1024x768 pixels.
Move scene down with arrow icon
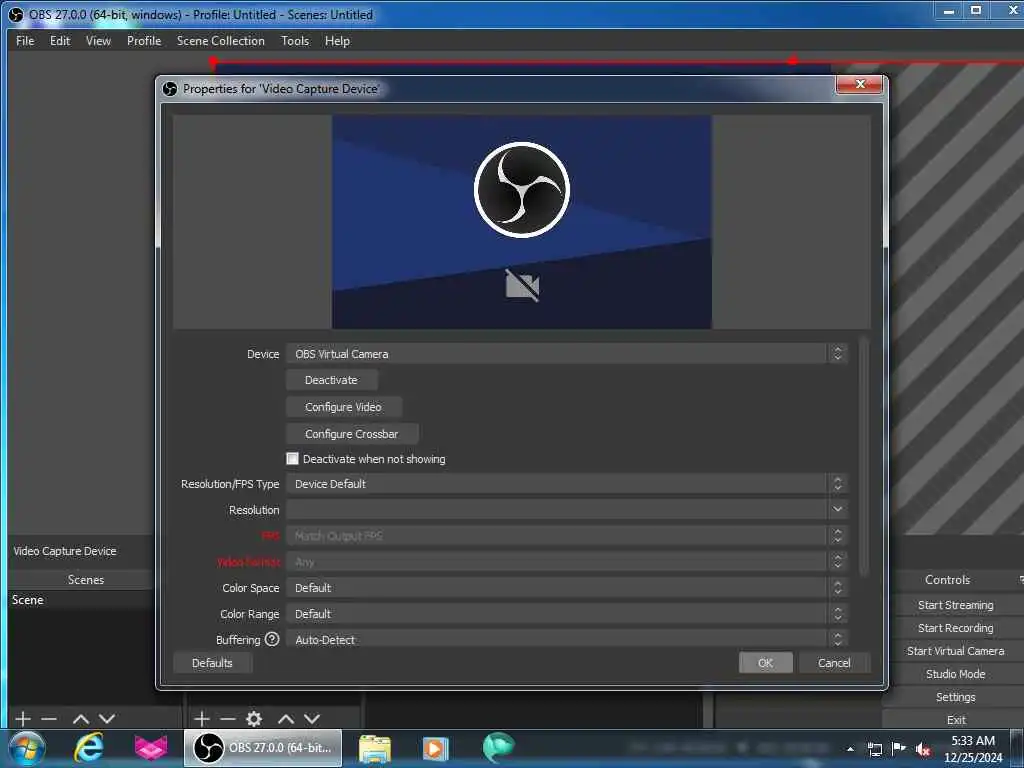pos(107,719)
